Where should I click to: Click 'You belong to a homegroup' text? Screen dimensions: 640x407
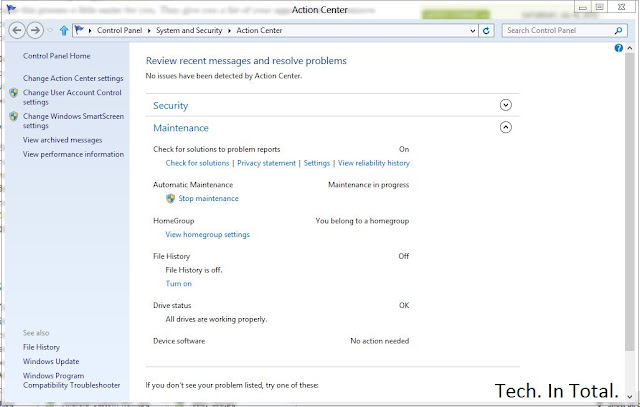[362, 221]
